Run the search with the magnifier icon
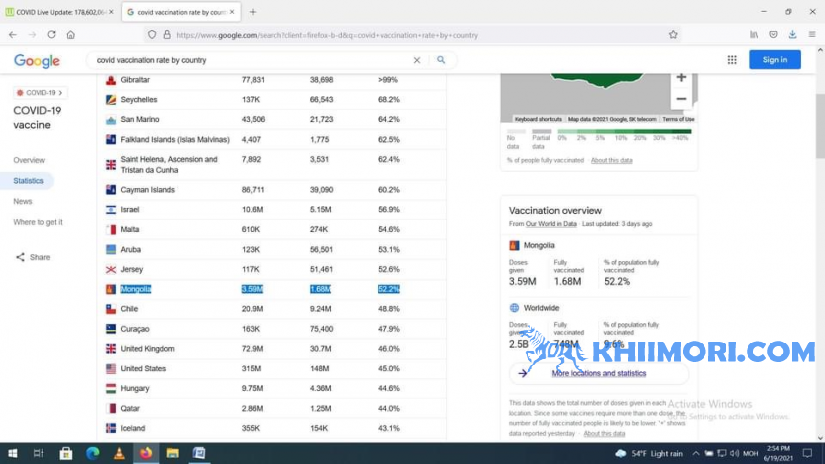The width and height of the screenshot is (825, 464). (x=441, y=60)
